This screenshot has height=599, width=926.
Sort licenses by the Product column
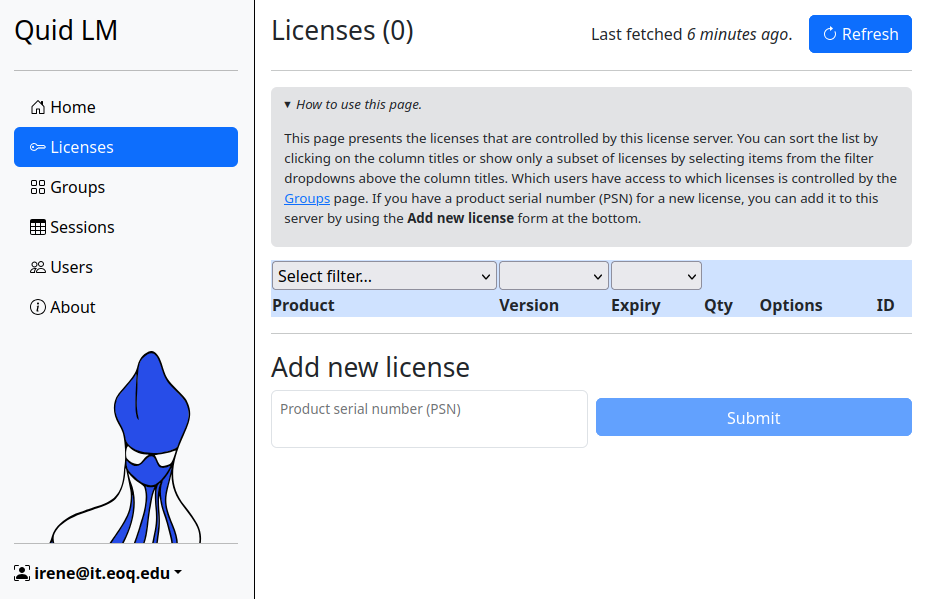pyautogui.click(x=303, y=305)
